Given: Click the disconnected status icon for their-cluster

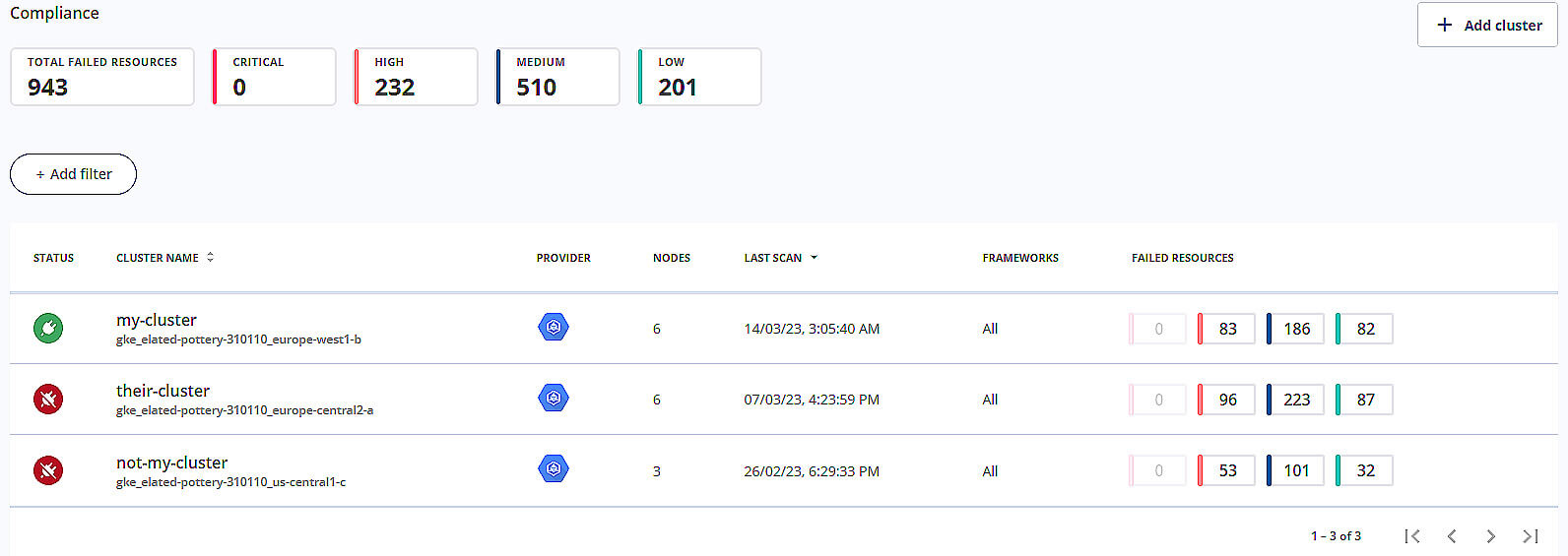Looking at the screenshot, I should click(x=48, y=399).
